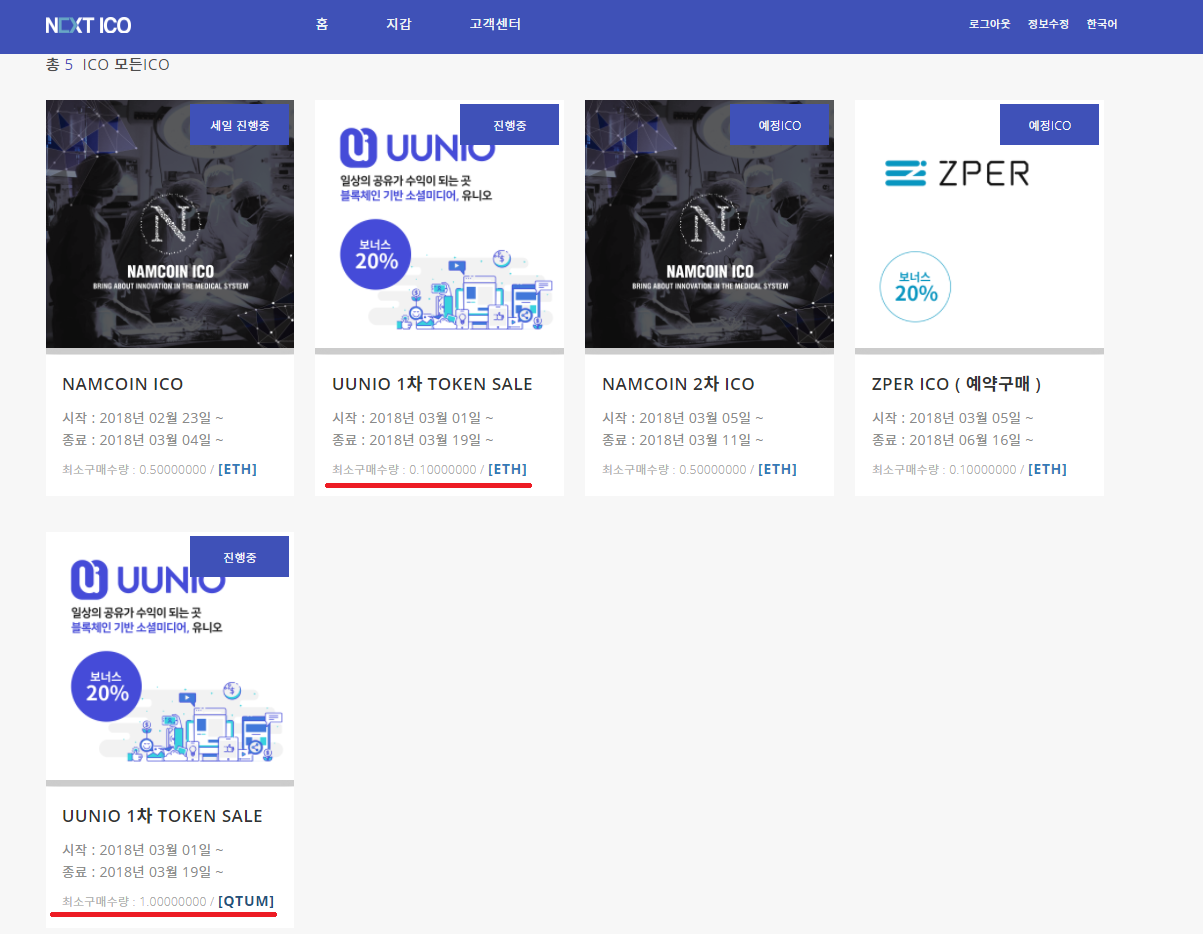
Task: Click the UUNIO logo icon on QTUM card
Action: point(90,579)
